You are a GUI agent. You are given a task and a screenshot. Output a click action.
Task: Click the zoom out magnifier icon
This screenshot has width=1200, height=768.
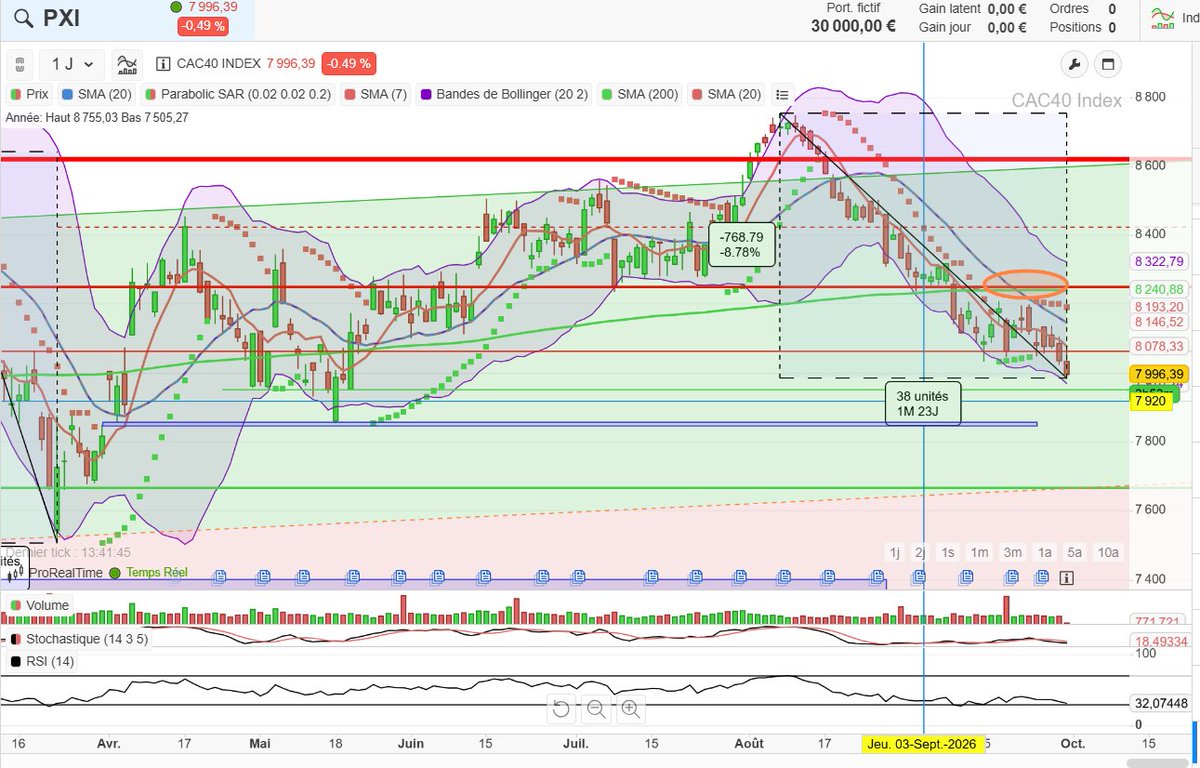(x=596, y=709)
